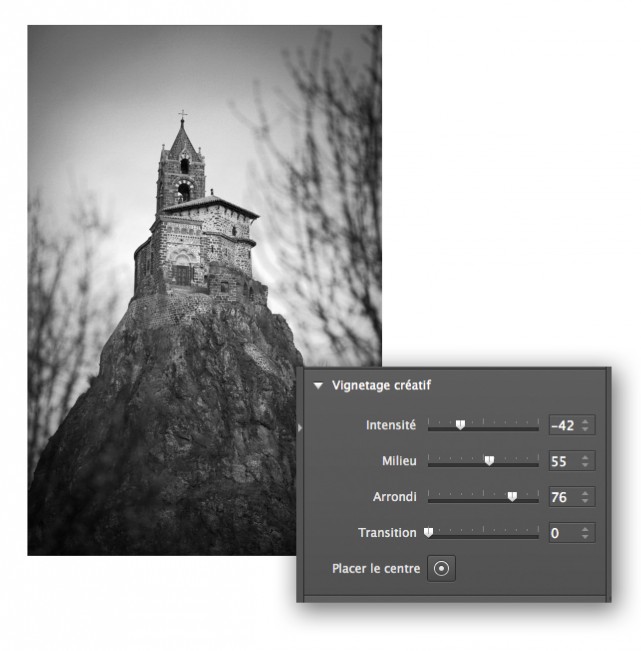Decrease Milieu with the down stepper arrow
The image size is (641, 651).
pos(585,465)
